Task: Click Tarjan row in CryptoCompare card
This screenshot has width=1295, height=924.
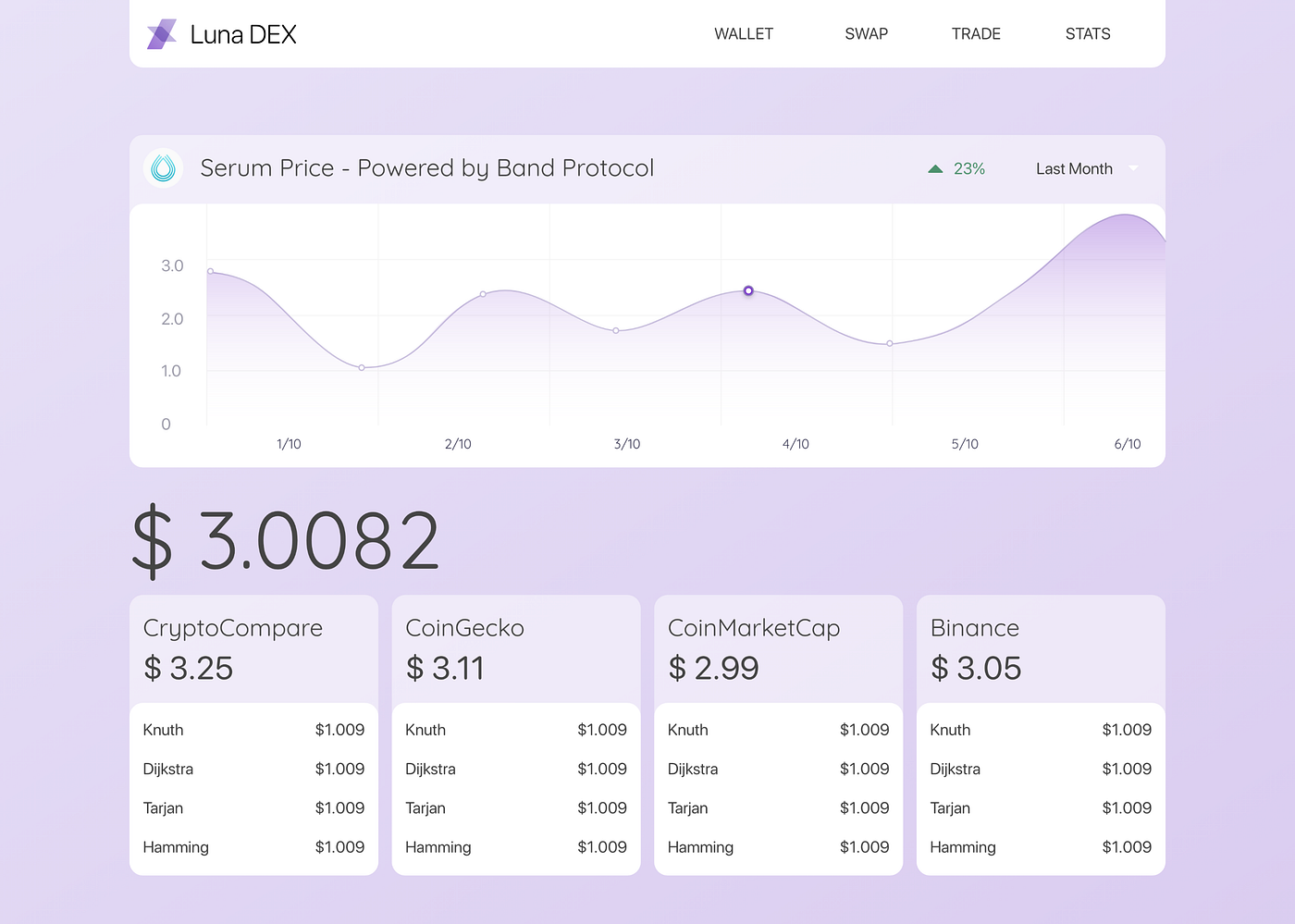Action: click(253, 807)
